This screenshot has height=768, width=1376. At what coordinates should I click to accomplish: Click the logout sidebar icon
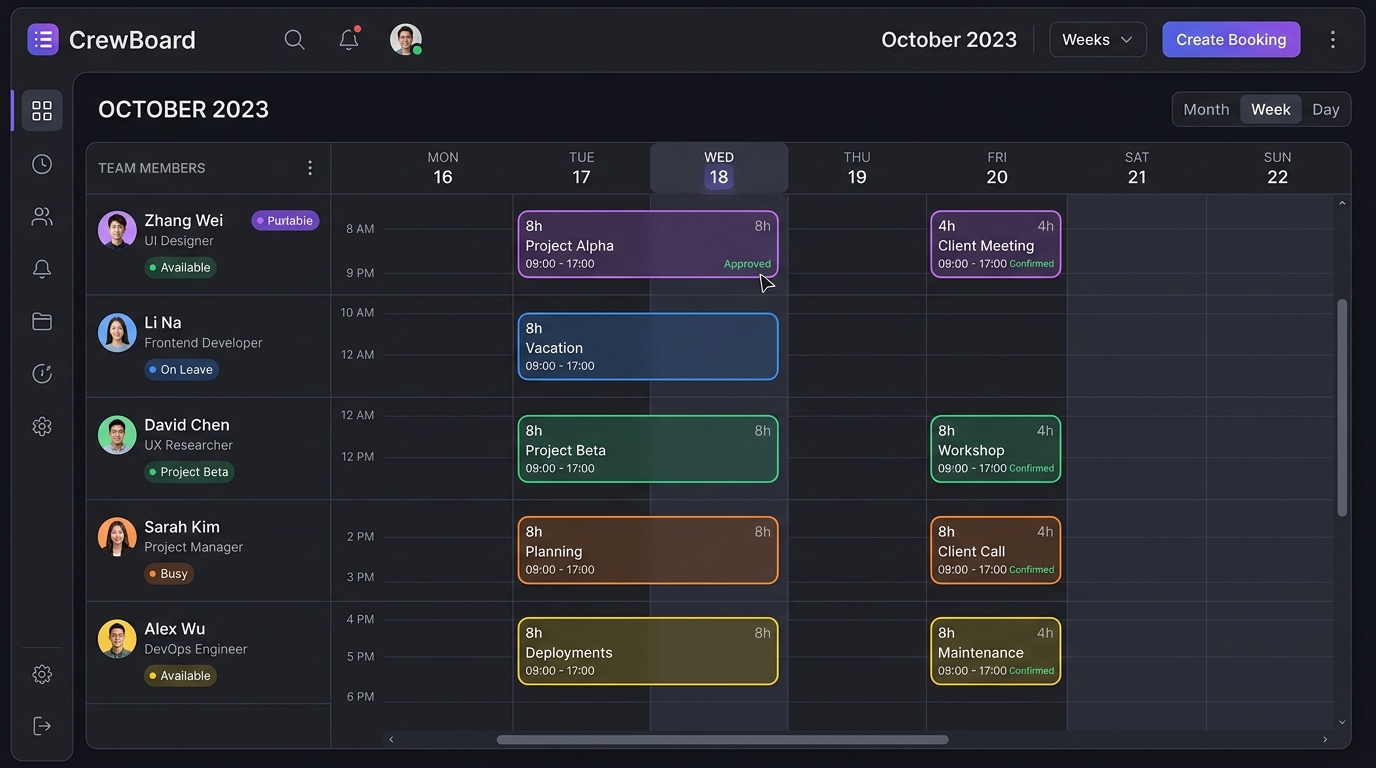(42, 726)
